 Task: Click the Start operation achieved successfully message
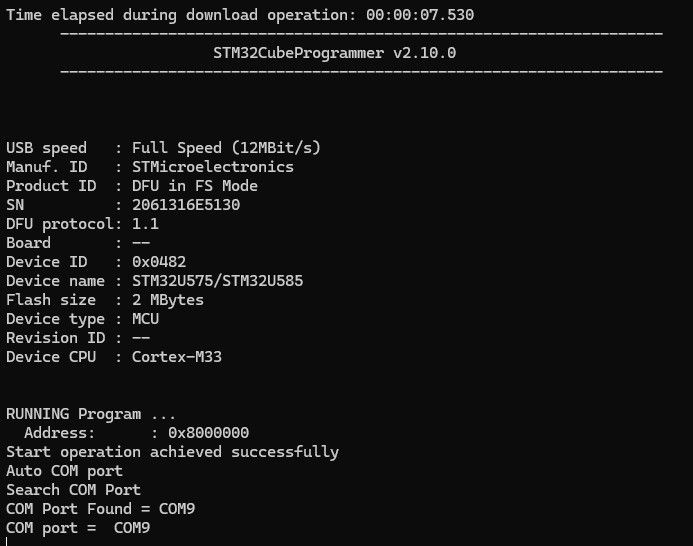172,452
